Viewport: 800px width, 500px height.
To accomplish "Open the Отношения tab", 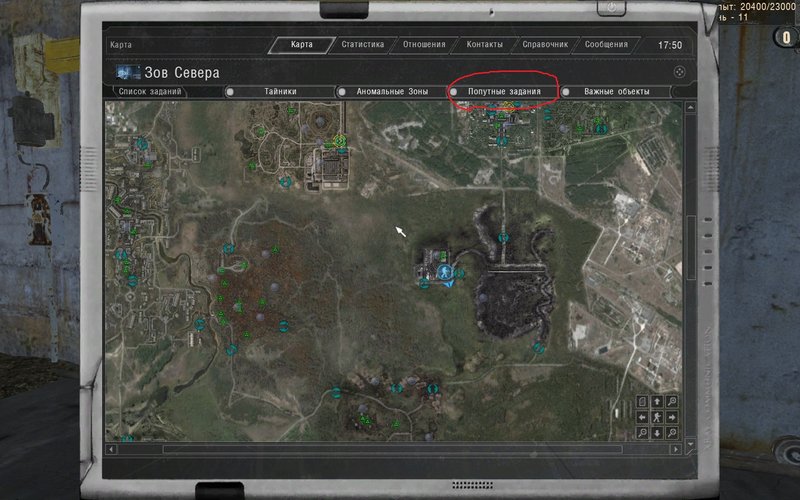I will (x=423, y=45).
